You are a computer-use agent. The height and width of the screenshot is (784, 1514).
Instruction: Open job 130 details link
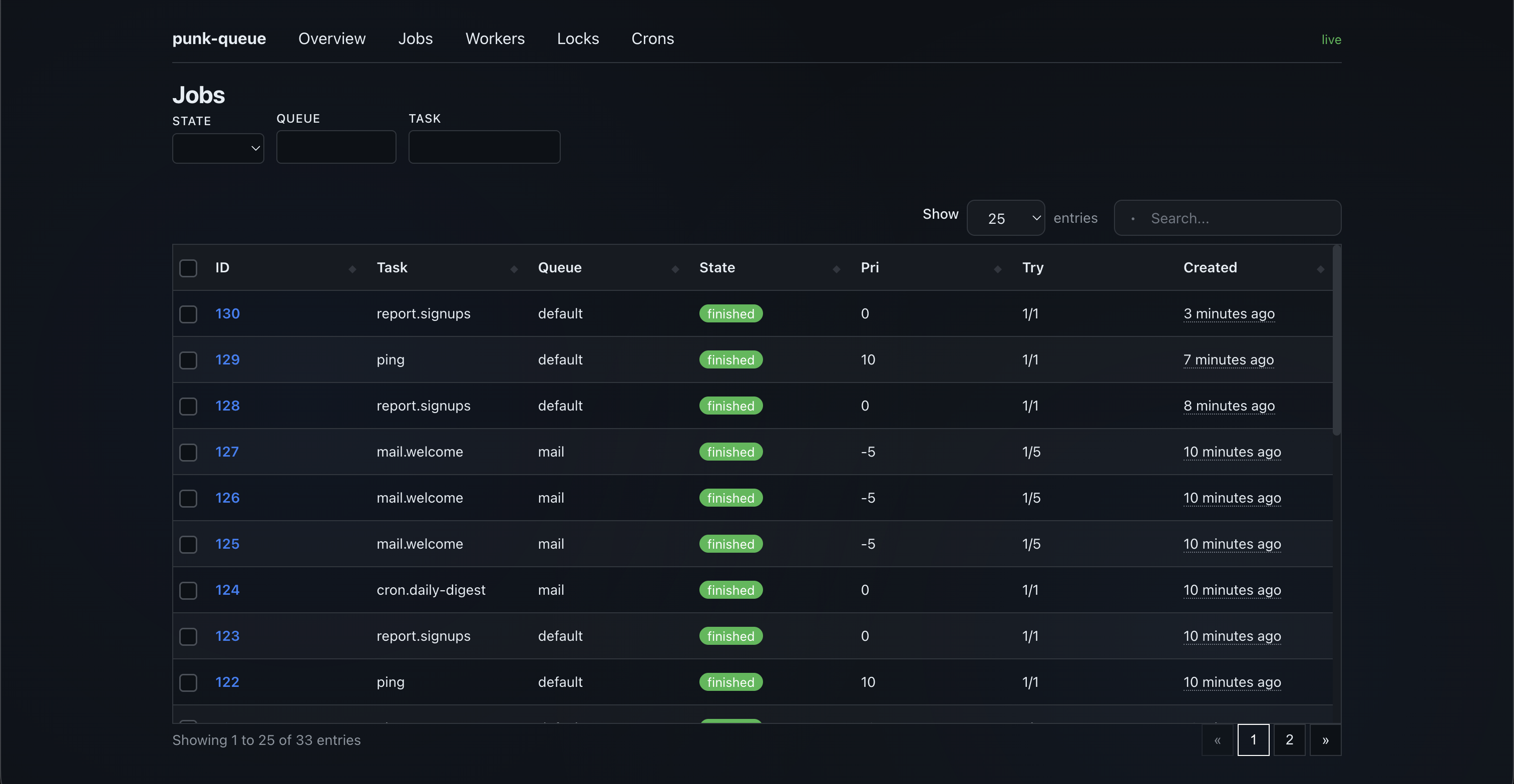coord(227,313)
